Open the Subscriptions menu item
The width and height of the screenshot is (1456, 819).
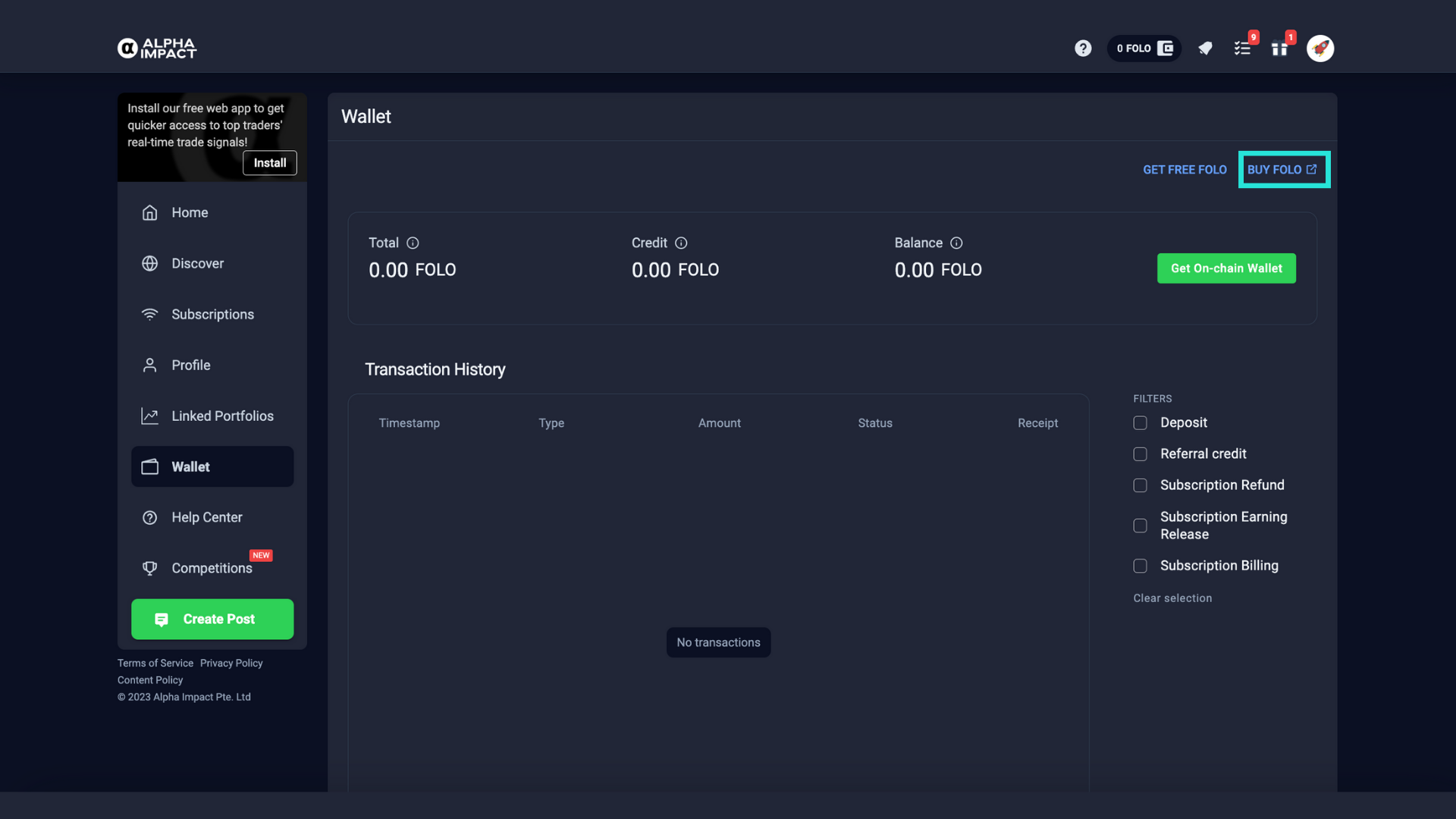click(x=212, y=315)
